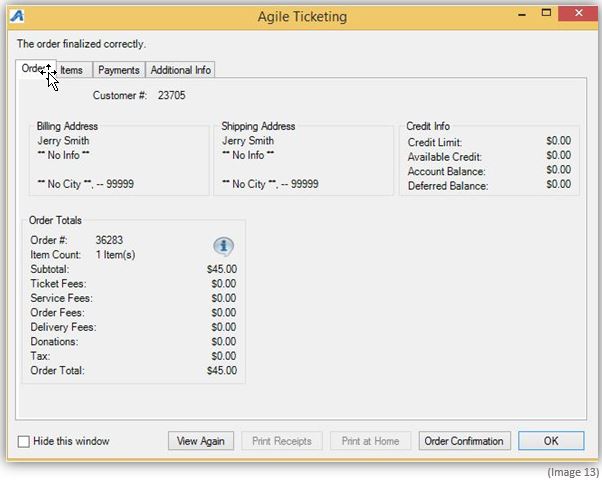This screenshot has height=483, width=602.
Task: Click the info icon in Order Totals
Action: [x=223, y=246]
